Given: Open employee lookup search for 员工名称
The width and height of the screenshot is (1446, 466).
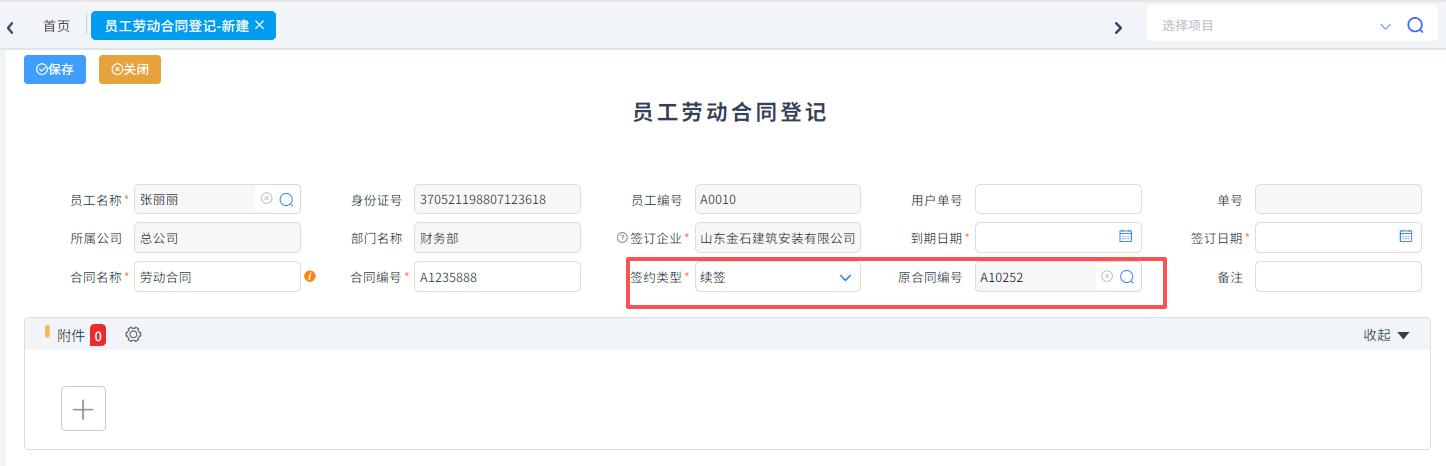Looking at the screenshot, I should click(286, 199).
